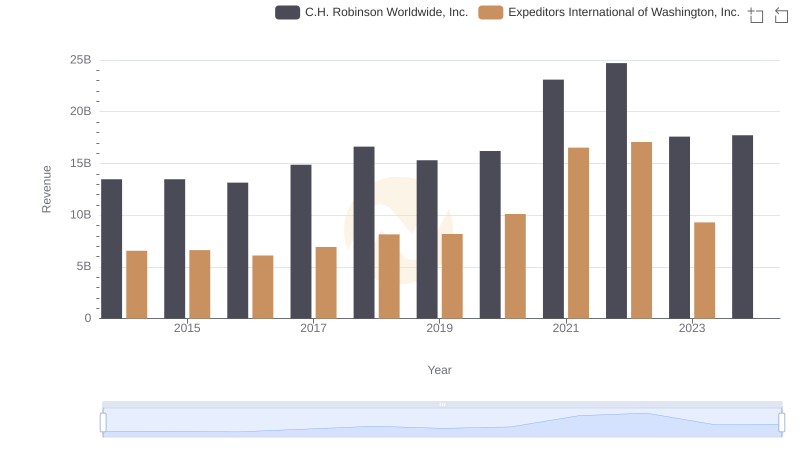800x461 pixels.
Task: Click the 2015 x-axis label
Action: point(187,328)
